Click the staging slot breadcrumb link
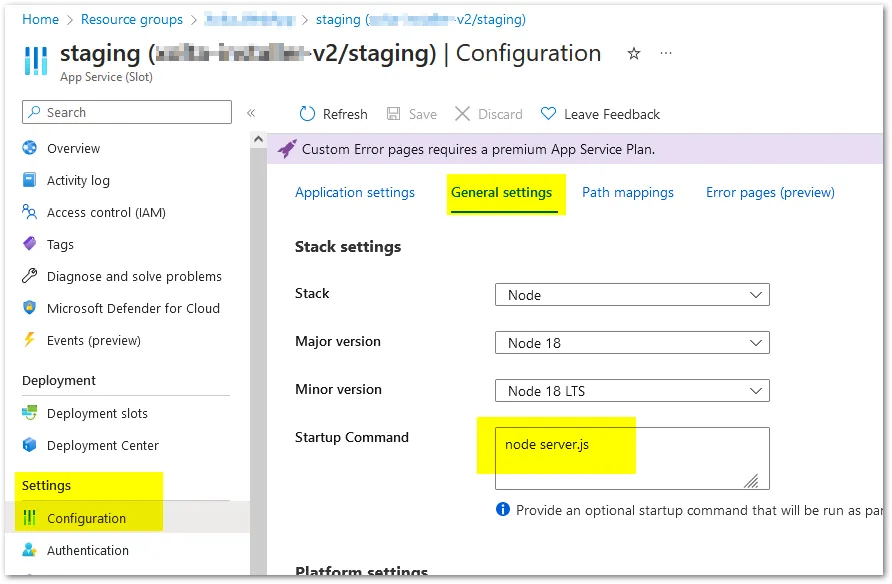 click(x=421, y=20)
